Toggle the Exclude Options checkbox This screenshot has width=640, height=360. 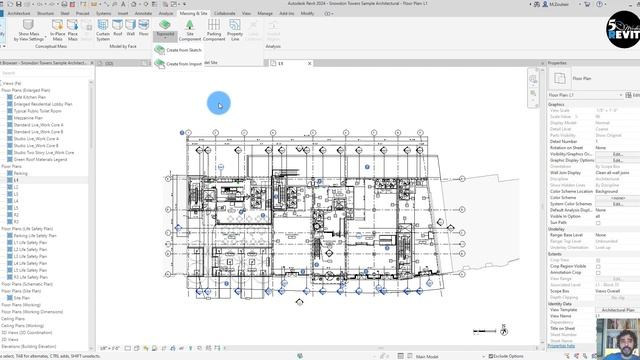[x=491, y=356]
